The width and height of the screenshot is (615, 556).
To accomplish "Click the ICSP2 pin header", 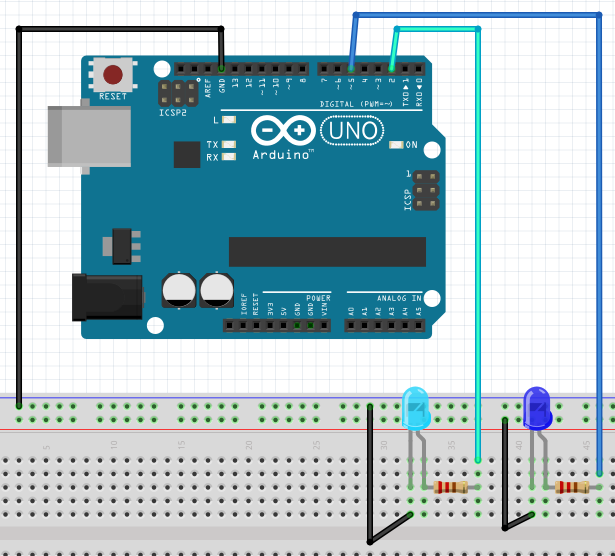I will click(177, 94).
